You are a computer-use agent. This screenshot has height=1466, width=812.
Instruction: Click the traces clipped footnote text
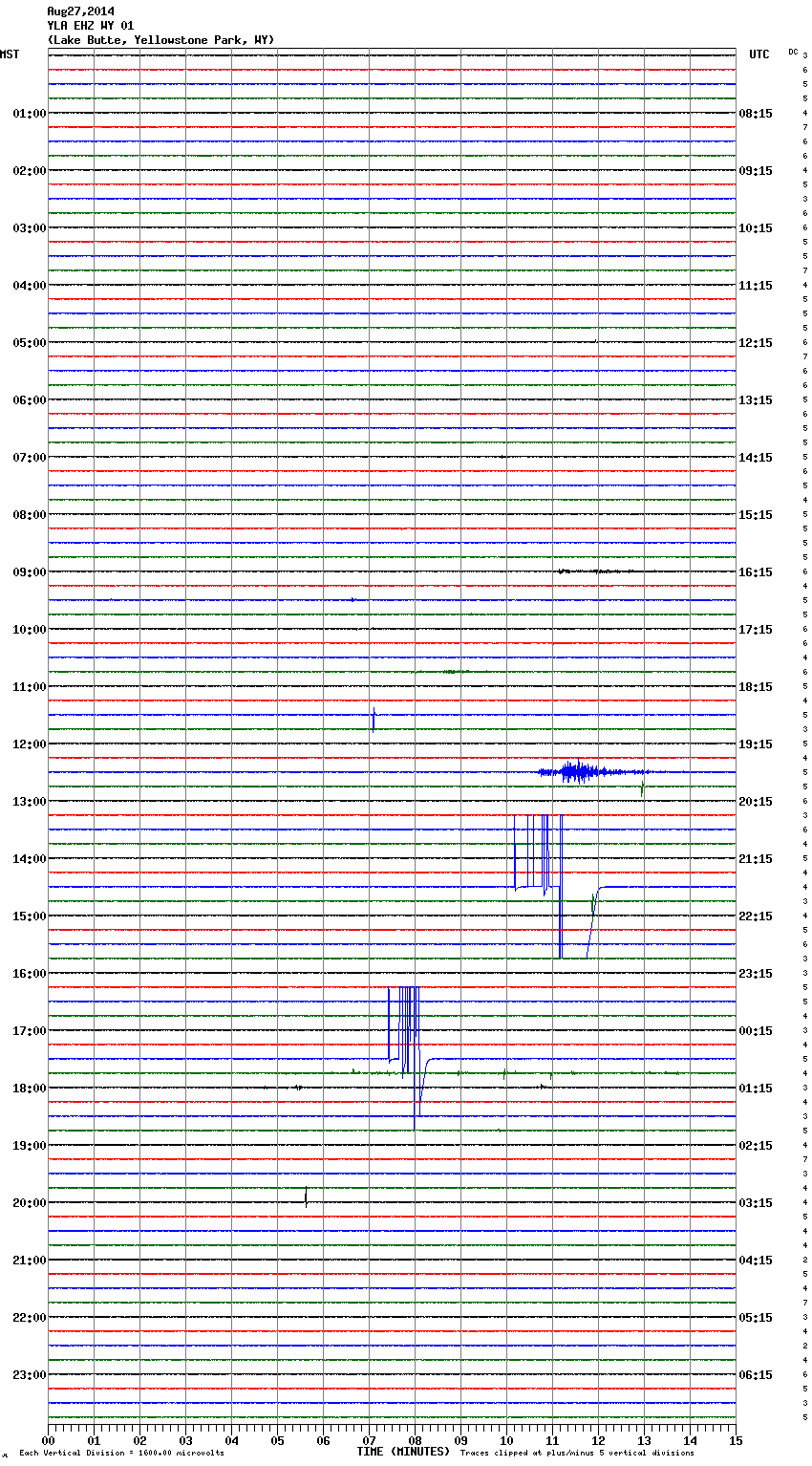577,1454
